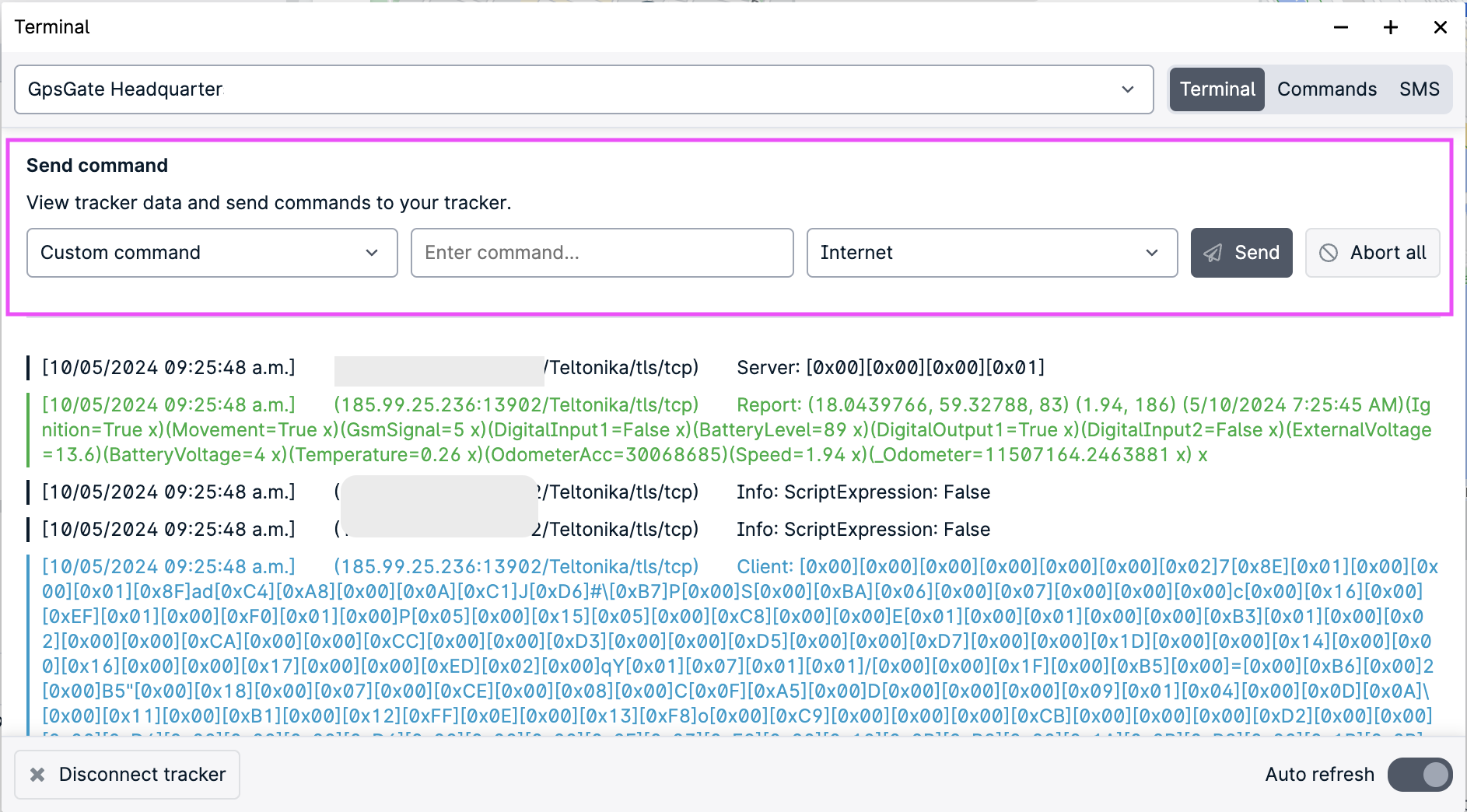Open the GpsGate Headquarter device dropdown

click(x=583, y=89)
